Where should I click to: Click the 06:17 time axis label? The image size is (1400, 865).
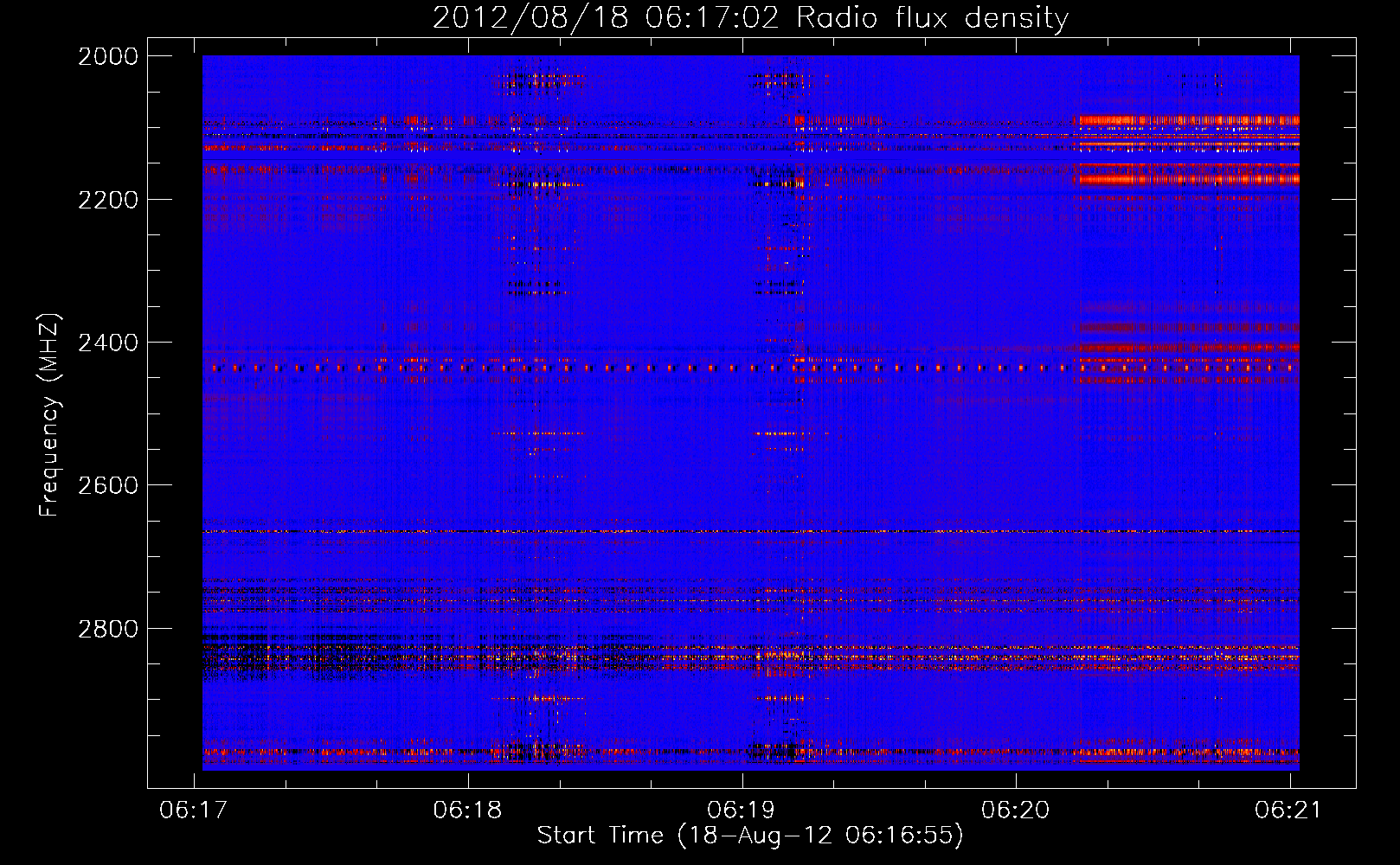click(194, 811)
